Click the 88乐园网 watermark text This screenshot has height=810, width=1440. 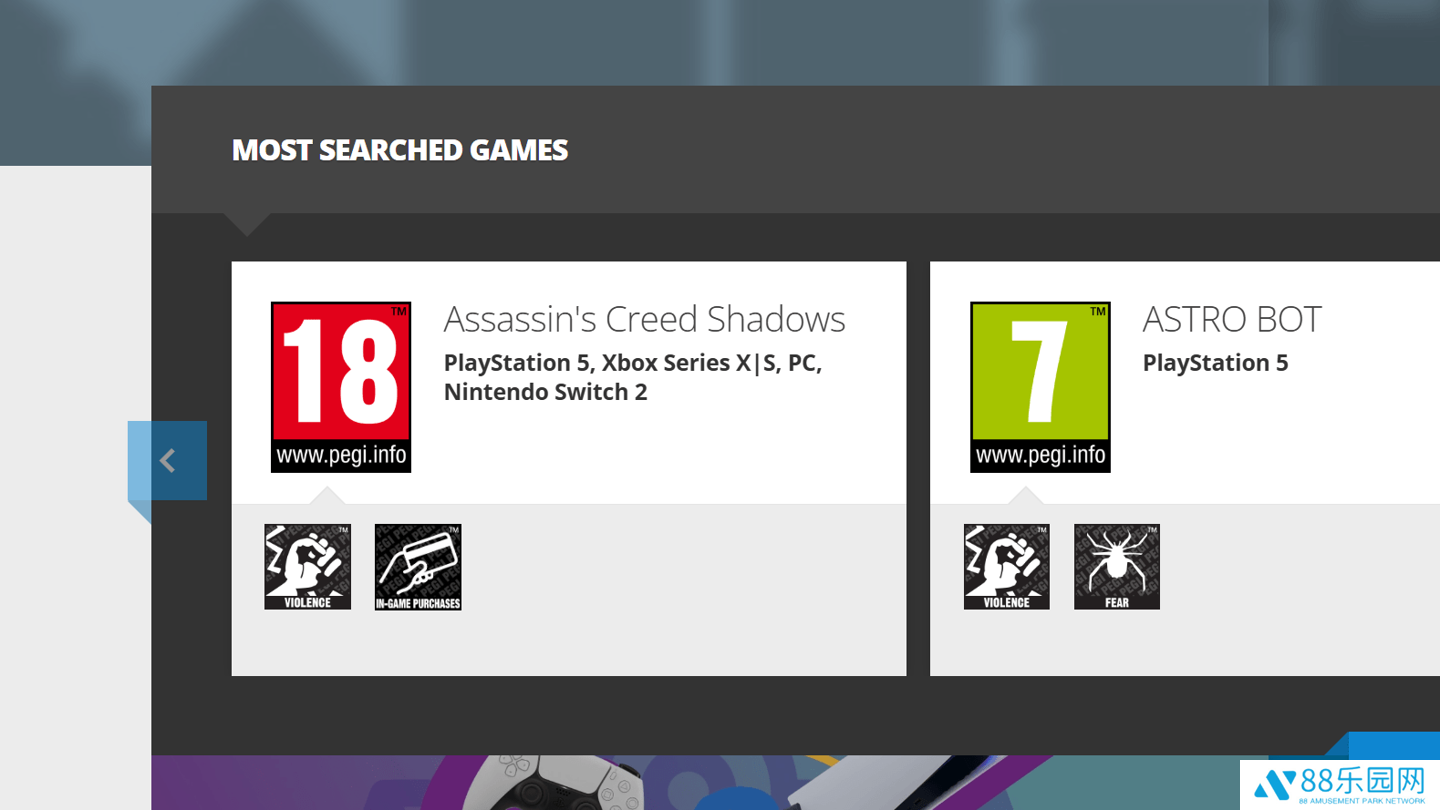(x=1362, y=781)
